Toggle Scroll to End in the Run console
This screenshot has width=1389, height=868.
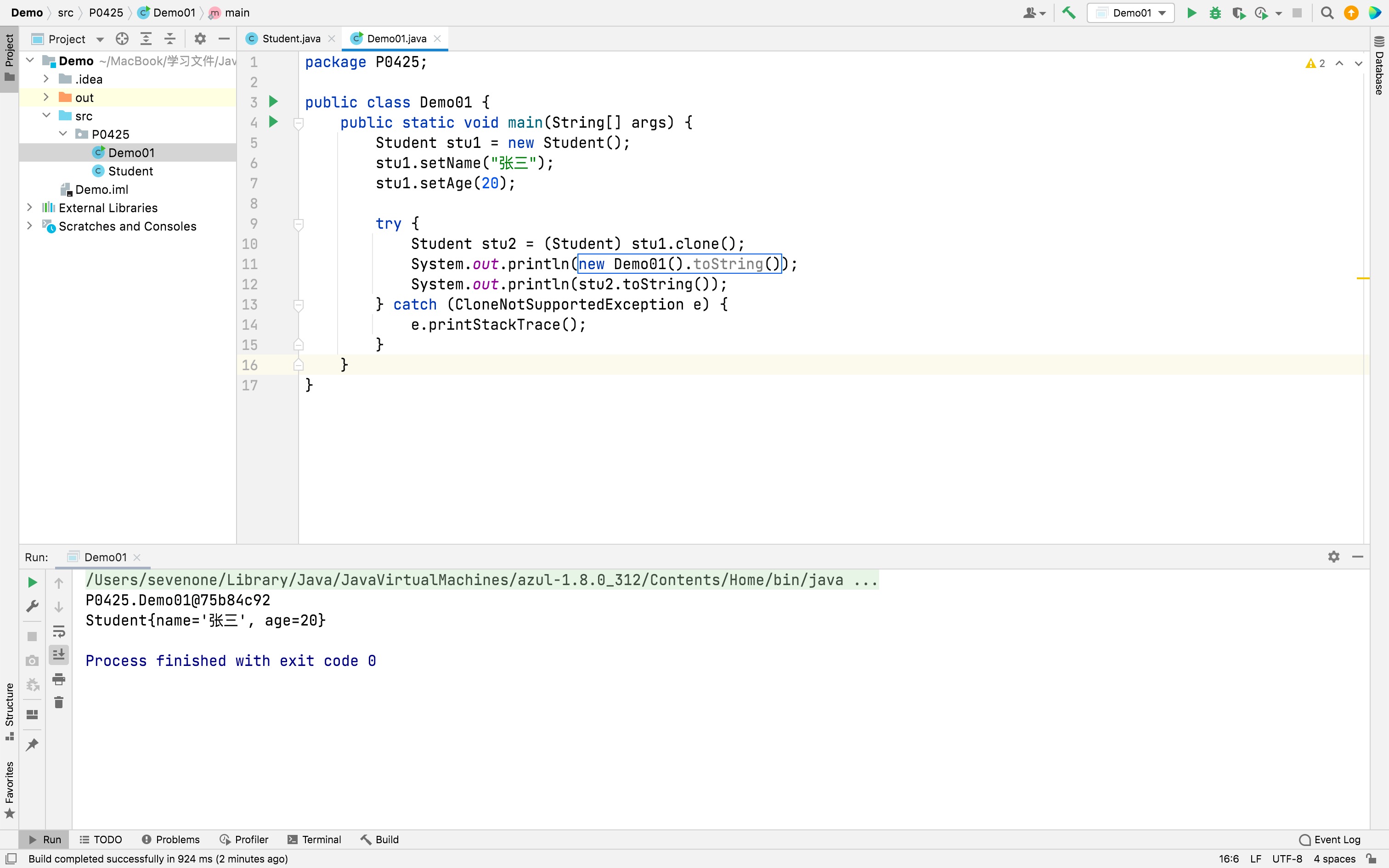(58, 654)
